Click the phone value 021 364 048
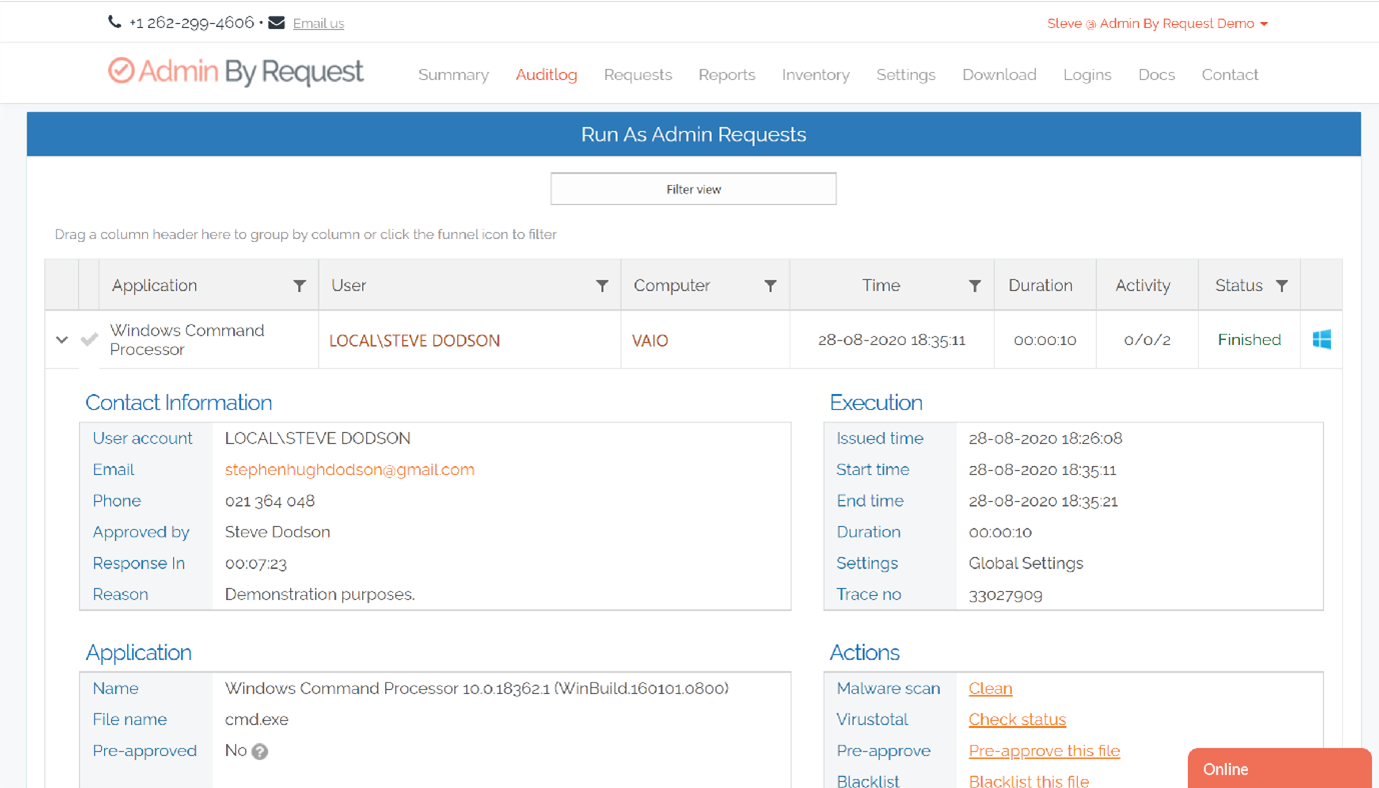 270,501
